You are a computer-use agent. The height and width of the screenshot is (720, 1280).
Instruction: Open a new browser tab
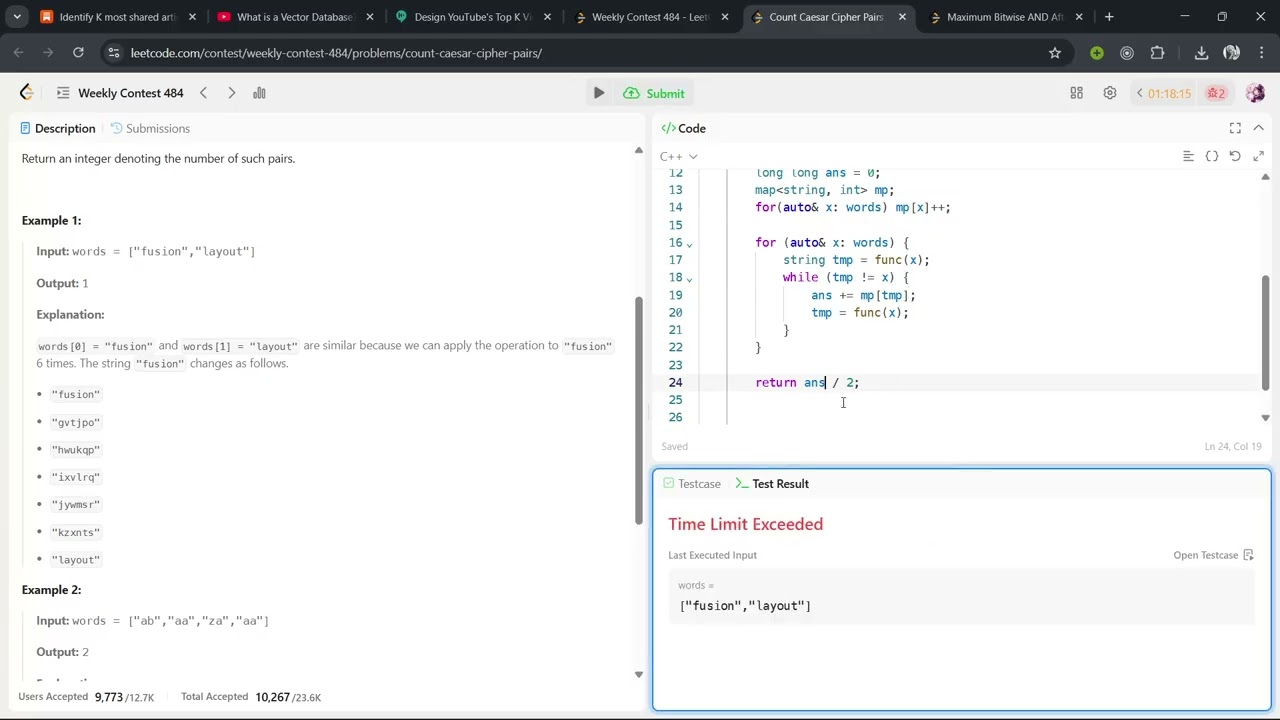(x=1109, y=17)
